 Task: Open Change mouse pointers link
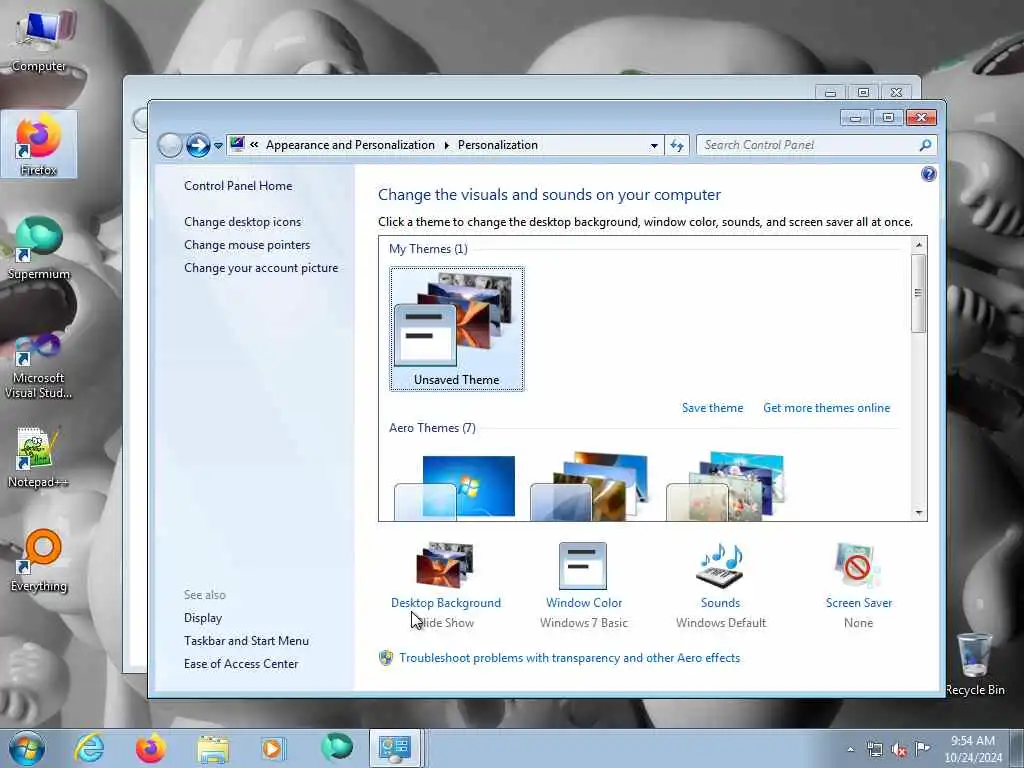pyautogui.click(x=247, y=245)
